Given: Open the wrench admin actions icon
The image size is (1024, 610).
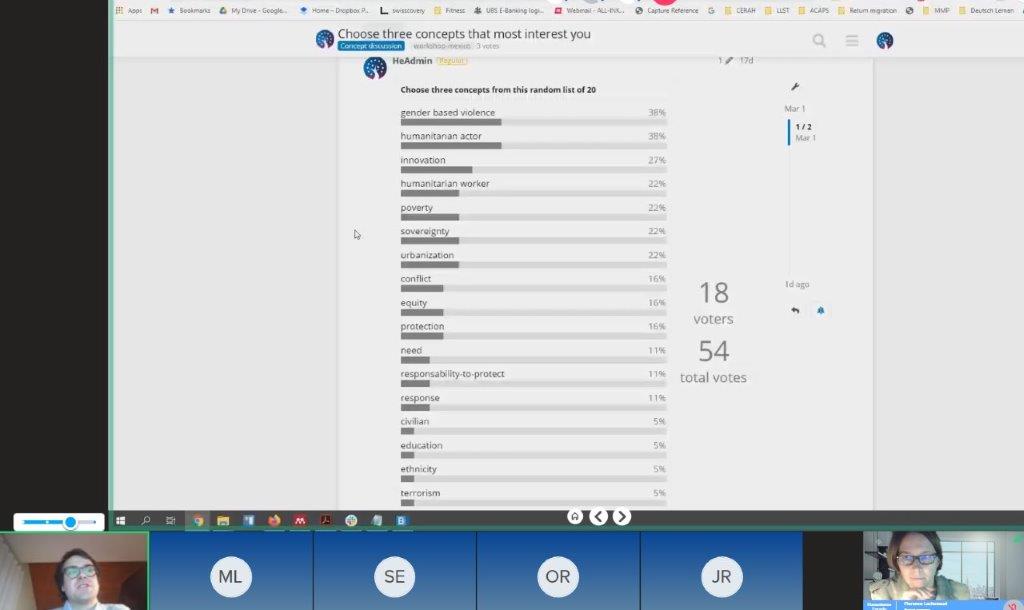Looking at the screenshot, I should click(x=795, y=87).
